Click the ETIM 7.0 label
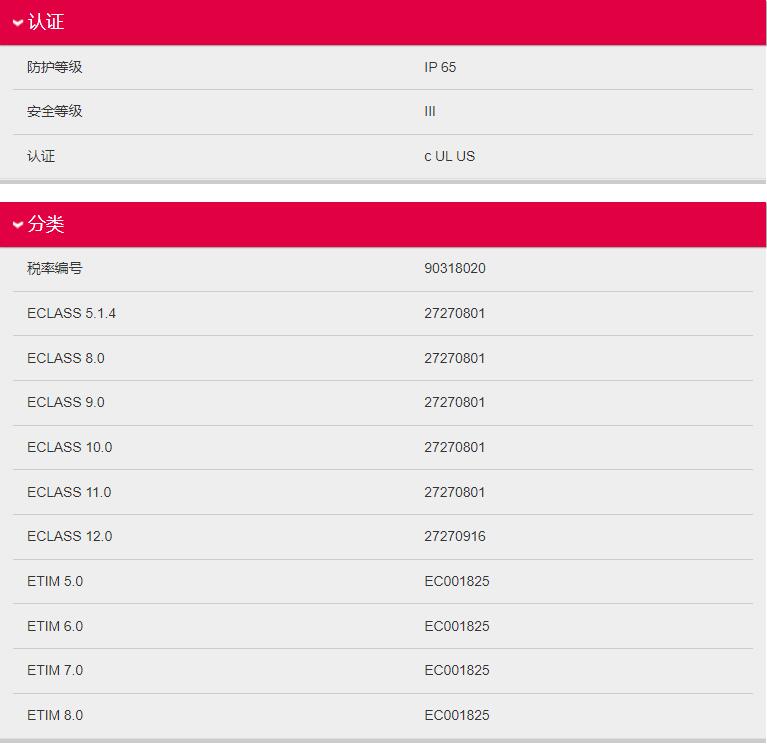 (55, 670)
